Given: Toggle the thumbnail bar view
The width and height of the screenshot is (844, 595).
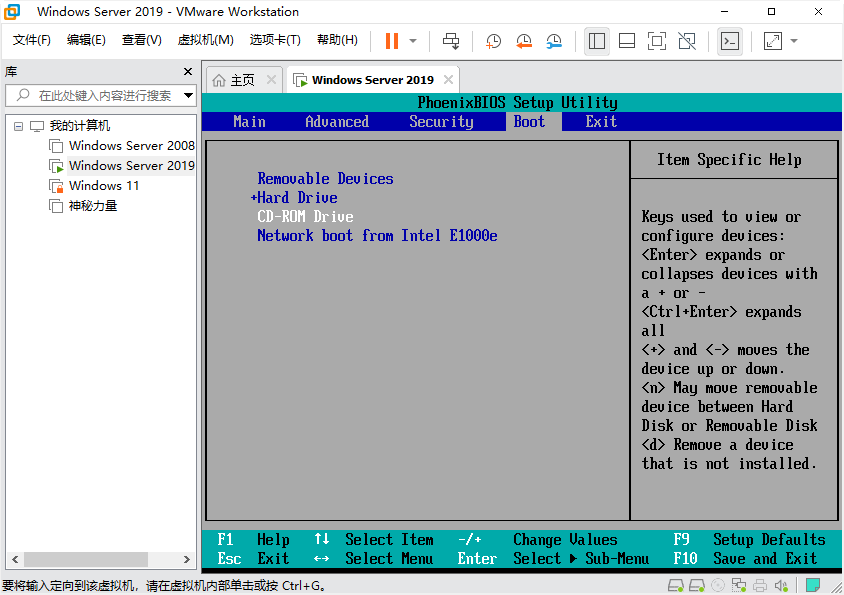Looking at the screenshot, I should click(x=627, y=41).
